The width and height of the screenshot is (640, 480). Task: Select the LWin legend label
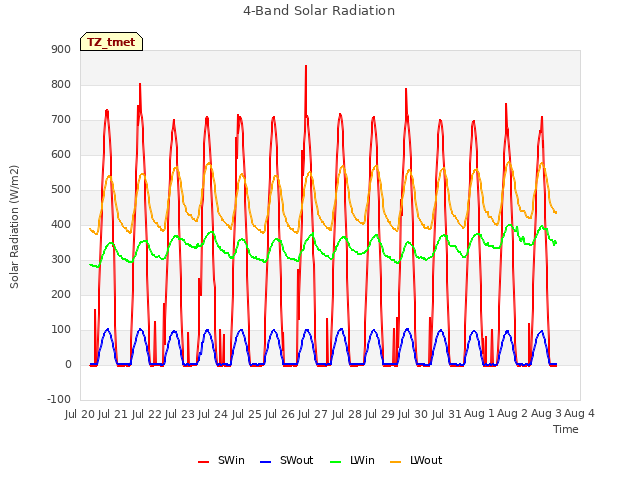coord(362,460)
